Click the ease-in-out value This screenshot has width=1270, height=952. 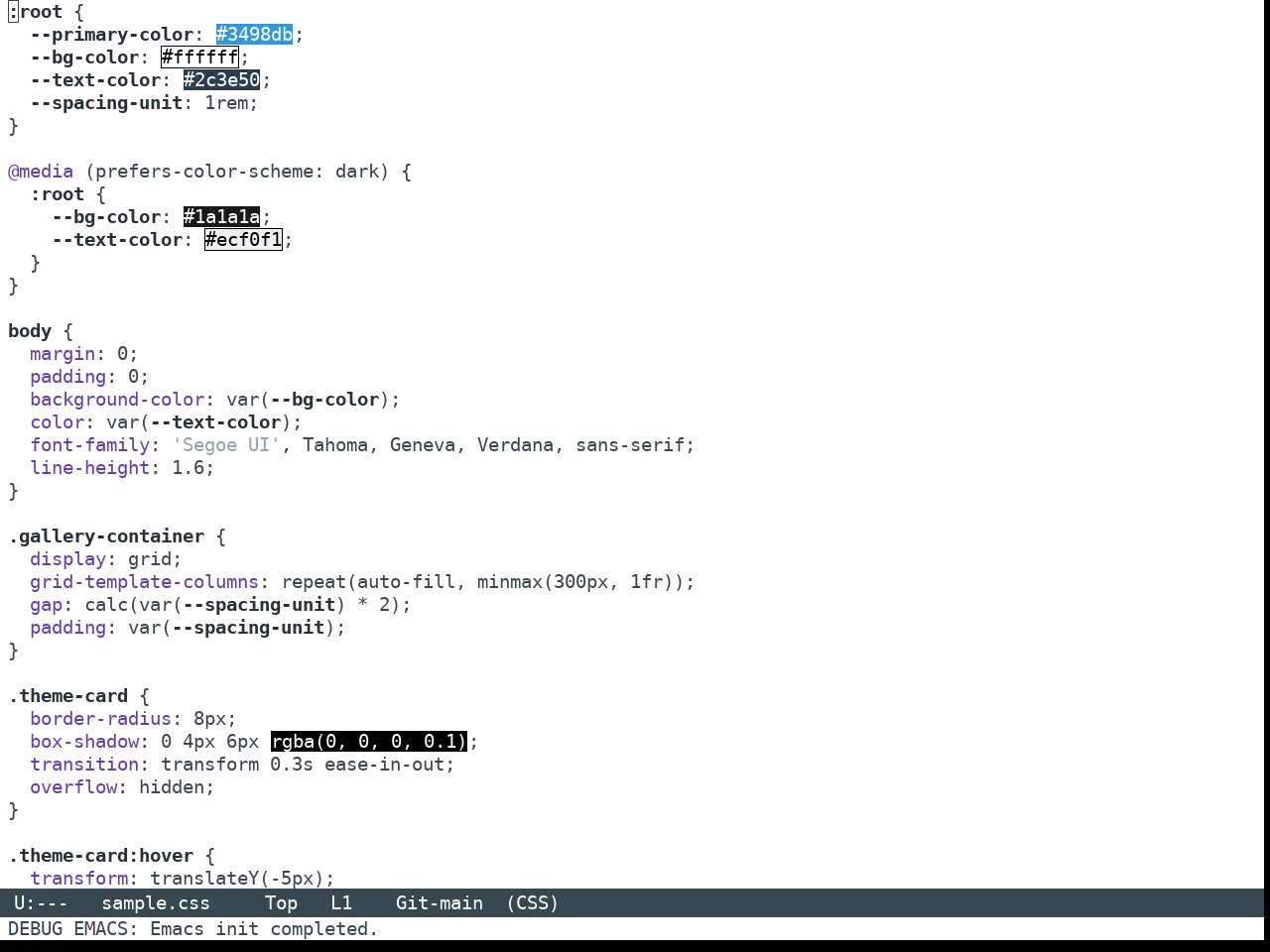tap(384, 764)
